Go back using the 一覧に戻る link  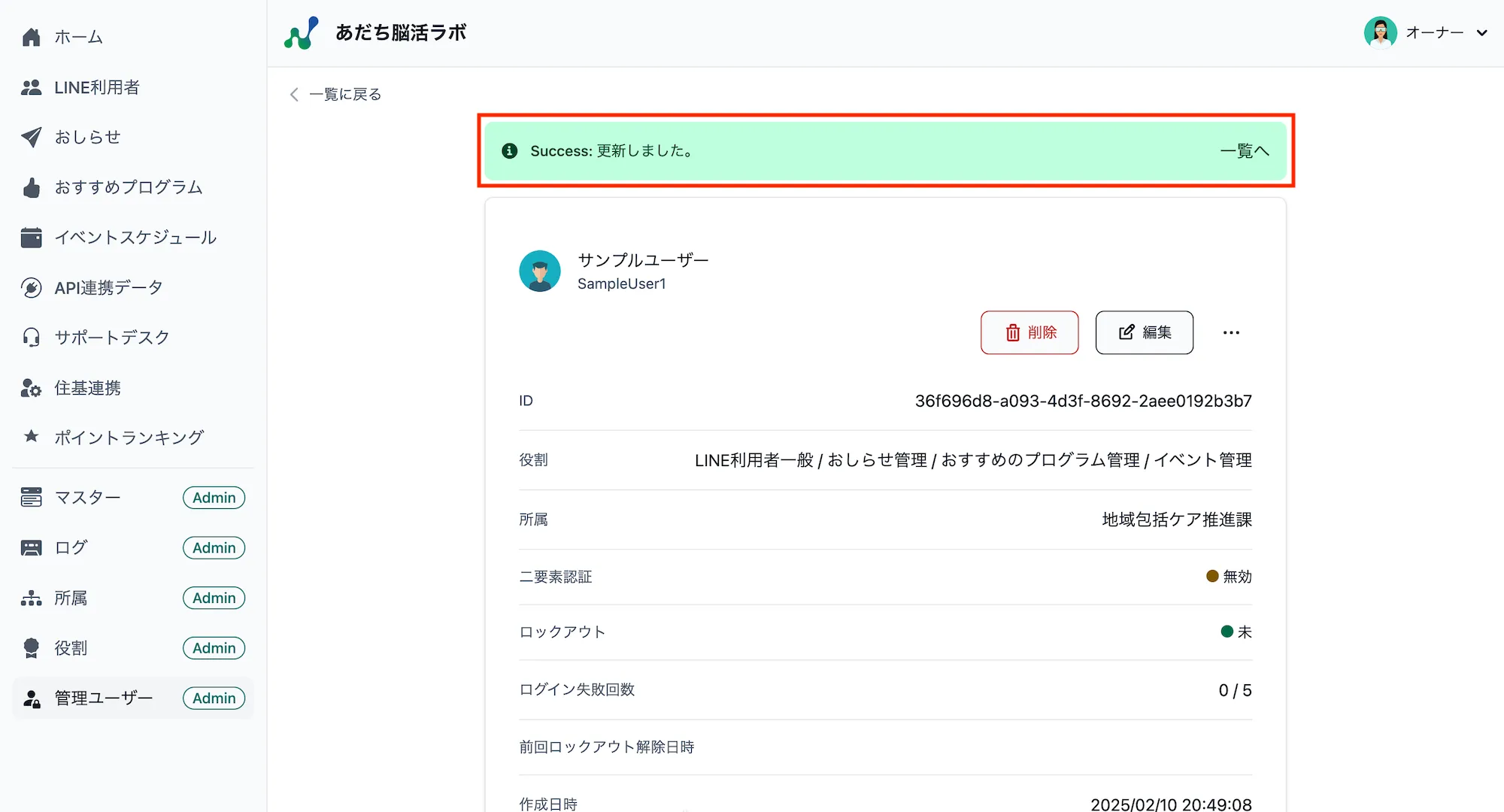point(335,94)
